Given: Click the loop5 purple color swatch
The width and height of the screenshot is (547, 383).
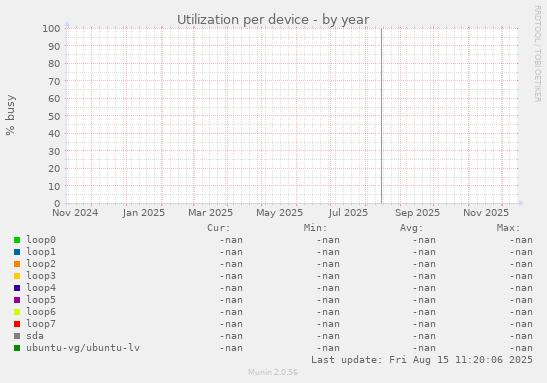Looking at the screenshot, I should pyautogui.click(x=17, y=300).
